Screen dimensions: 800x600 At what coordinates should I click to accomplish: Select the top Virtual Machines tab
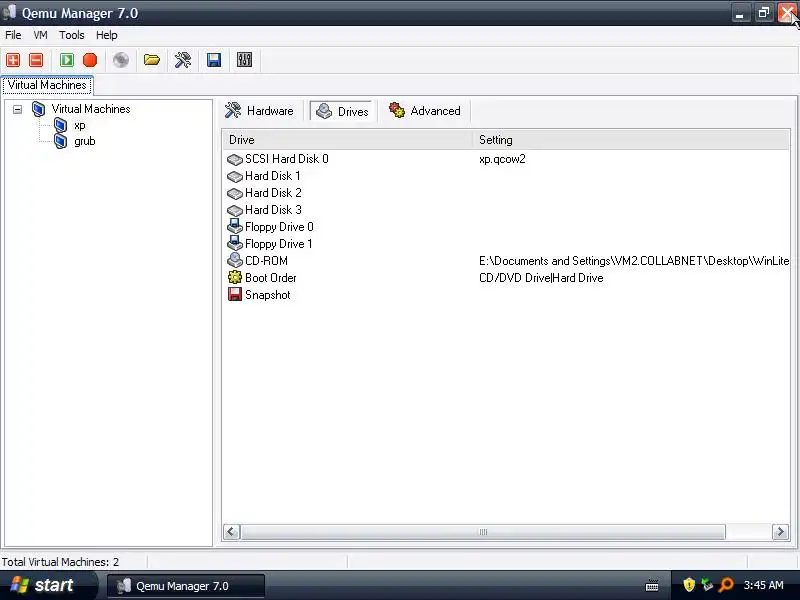[47, 85]
